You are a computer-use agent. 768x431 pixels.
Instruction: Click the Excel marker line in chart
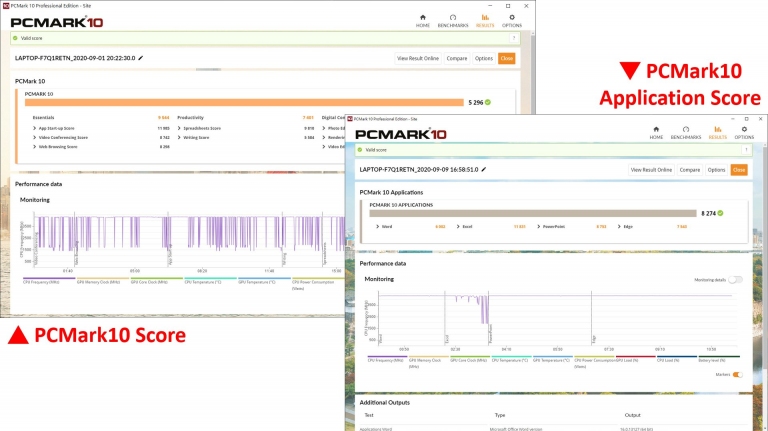(x=445, y=317)
